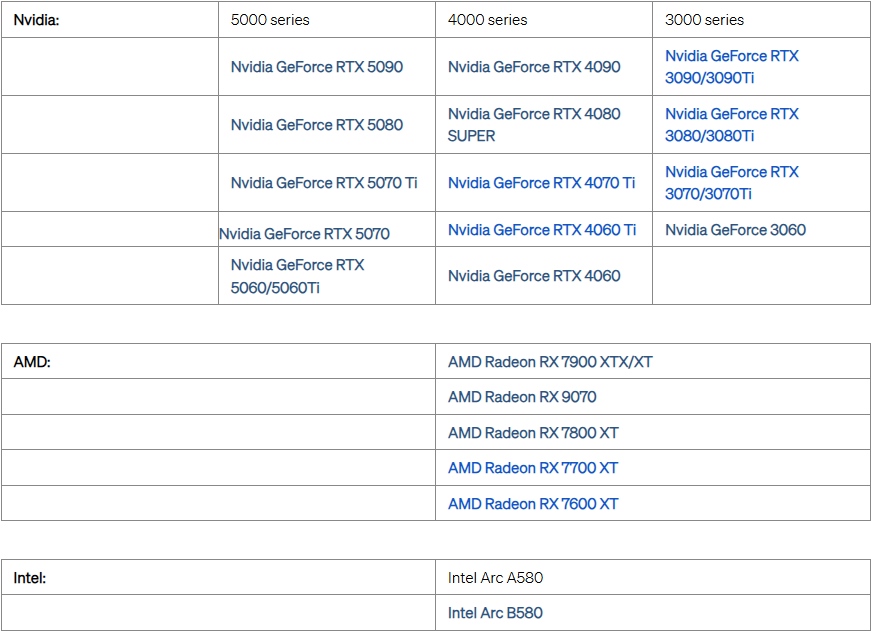This screenshot has width=871, height=631.
Task: Click the Nvidia GeForce RTX 5080 link
Action: [316, 125]
